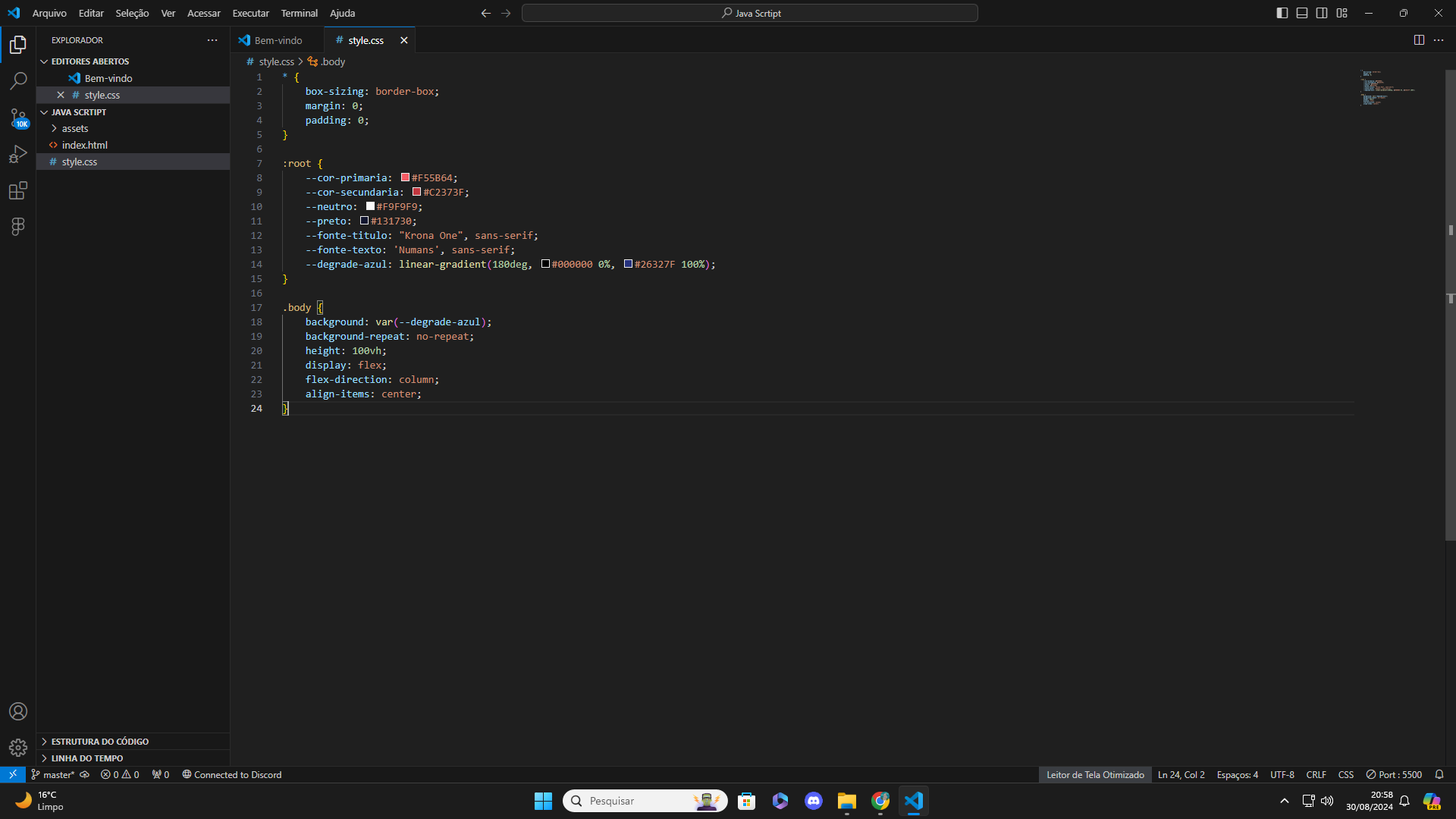Open color picker for #F9F9F9 swatch
Image resolution: width=1456 pixels, height=819 pixels.
370,206
